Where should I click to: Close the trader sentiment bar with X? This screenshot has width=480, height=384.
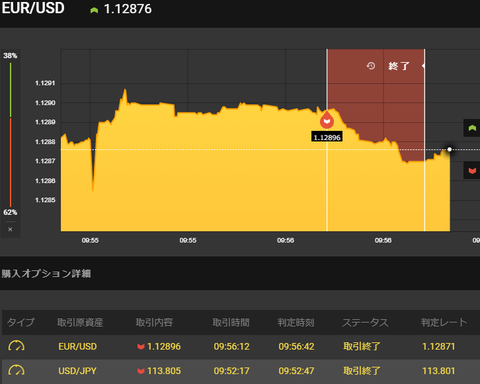[10, 229]
